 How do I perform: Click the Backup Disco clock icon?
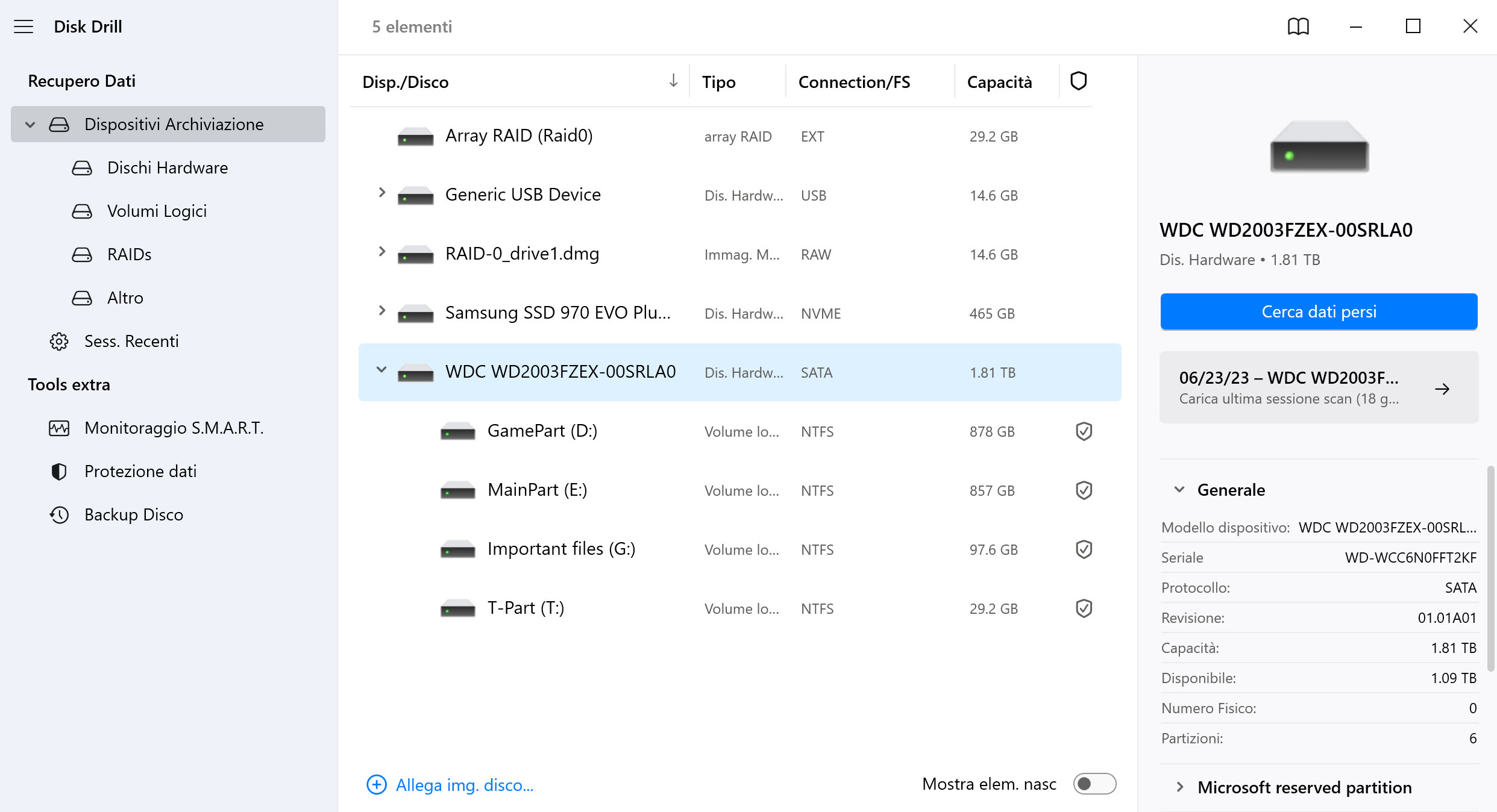[x=59, y=514]
